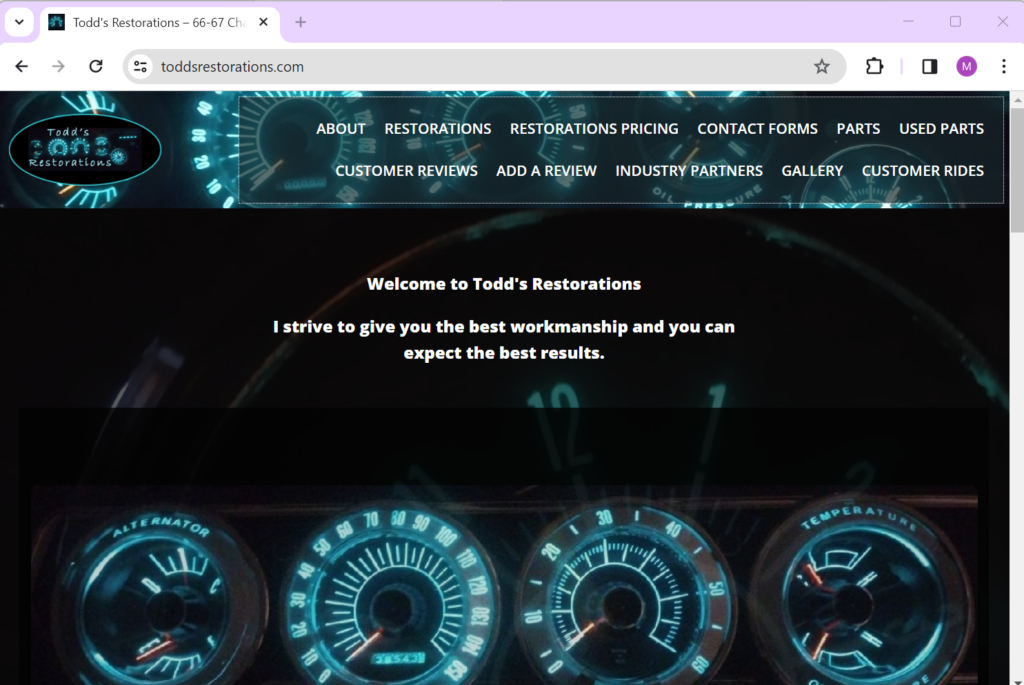This screenshot has height=685, width=1024.
Task: Open the Contact Forms page
Action: click(x=758, y=129)
